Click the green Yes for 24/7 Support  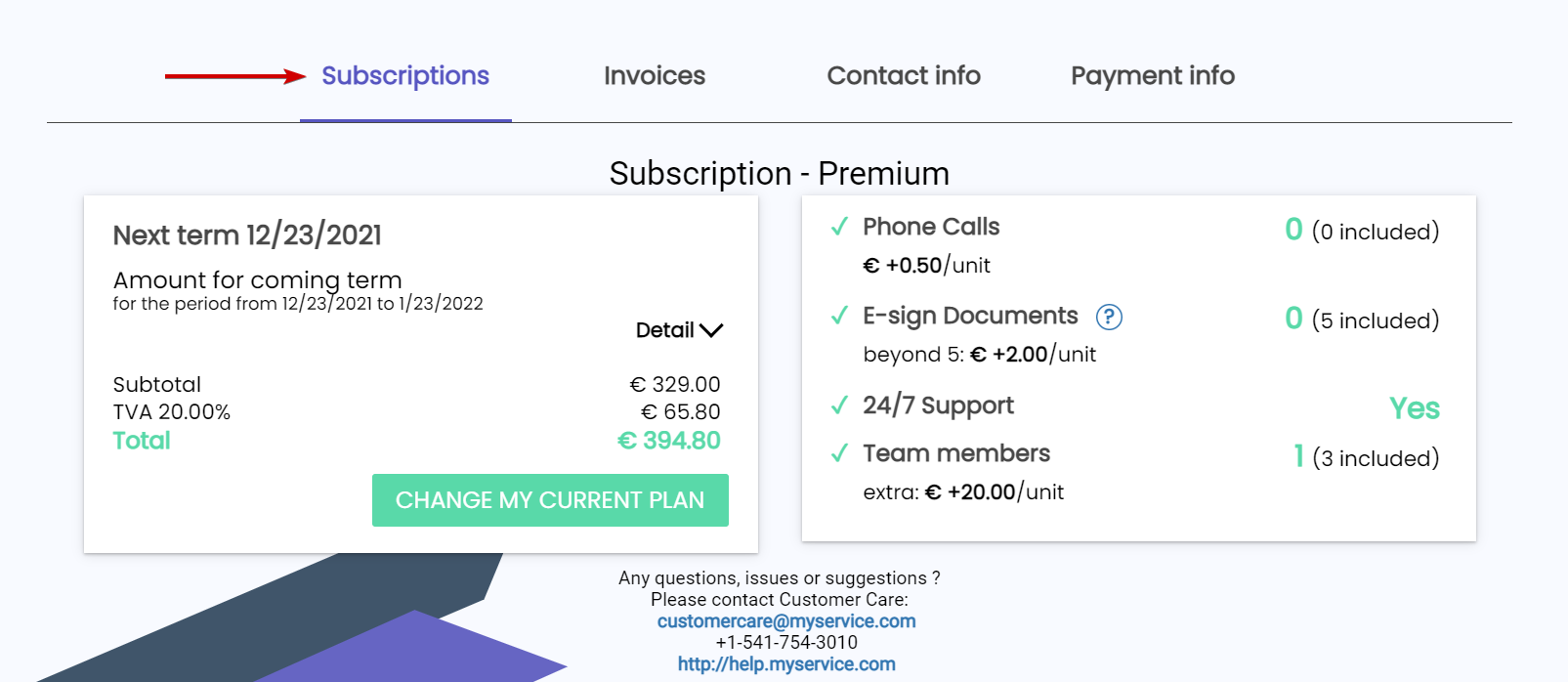point(1415,408)
